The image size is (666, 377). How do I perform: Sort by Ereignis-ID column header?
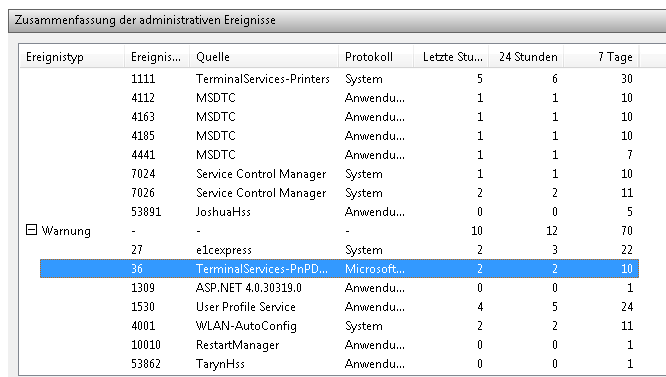tap(157, 57)
